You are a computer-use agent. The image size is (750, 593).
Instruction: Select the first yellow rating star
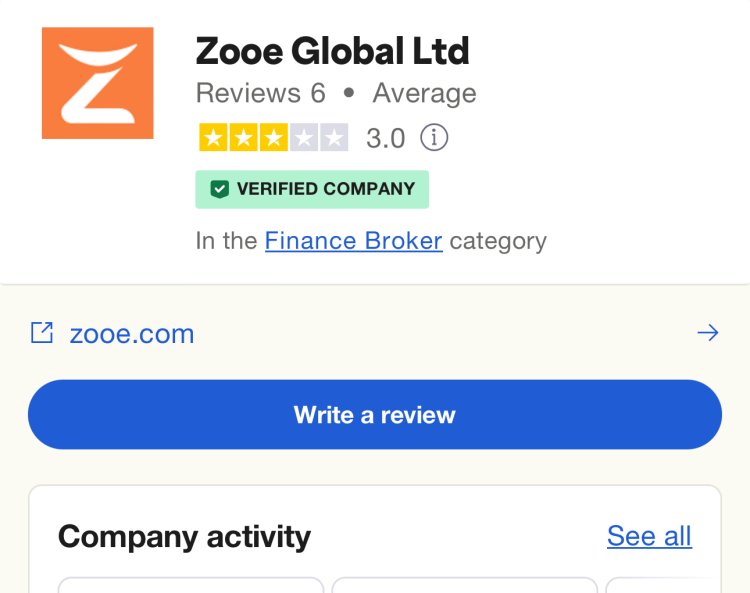pos(213,138)
